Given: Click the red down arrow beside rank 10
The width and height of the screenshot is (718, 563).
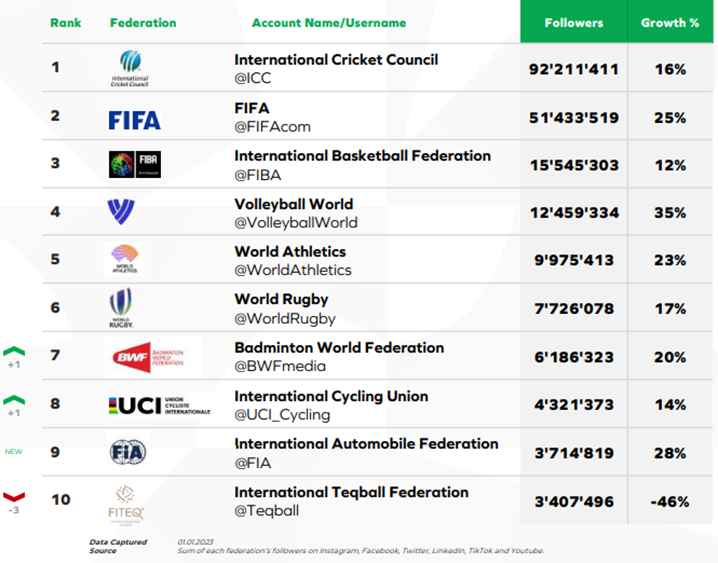Looking at the screenshot, I should point(14,496).
